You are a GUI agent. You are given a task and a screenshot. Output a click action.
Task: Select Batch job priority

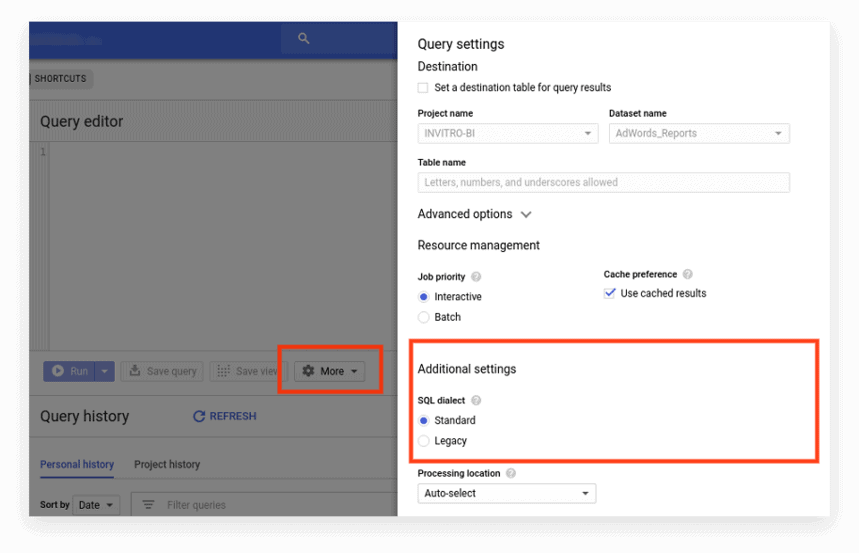[x=424, y=317]
